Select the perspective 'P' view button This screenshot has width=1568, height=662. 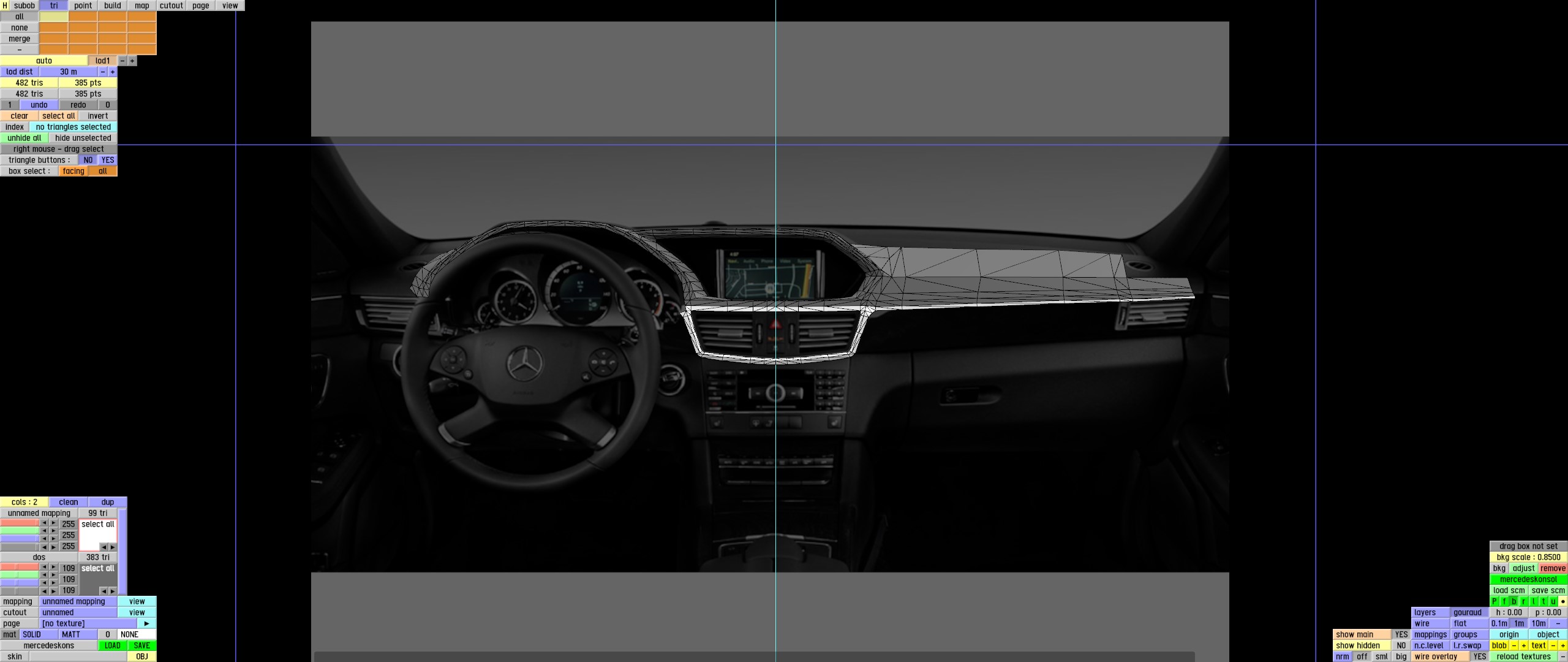click(1494, 601)
